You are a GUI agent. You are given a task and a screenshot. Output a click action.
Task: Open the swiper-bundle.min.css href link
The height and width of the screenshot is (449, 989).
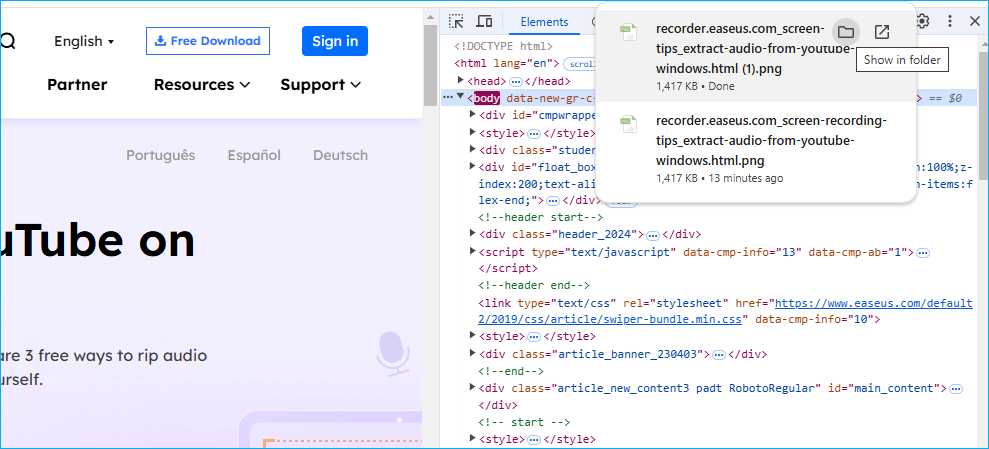[725, 312]
